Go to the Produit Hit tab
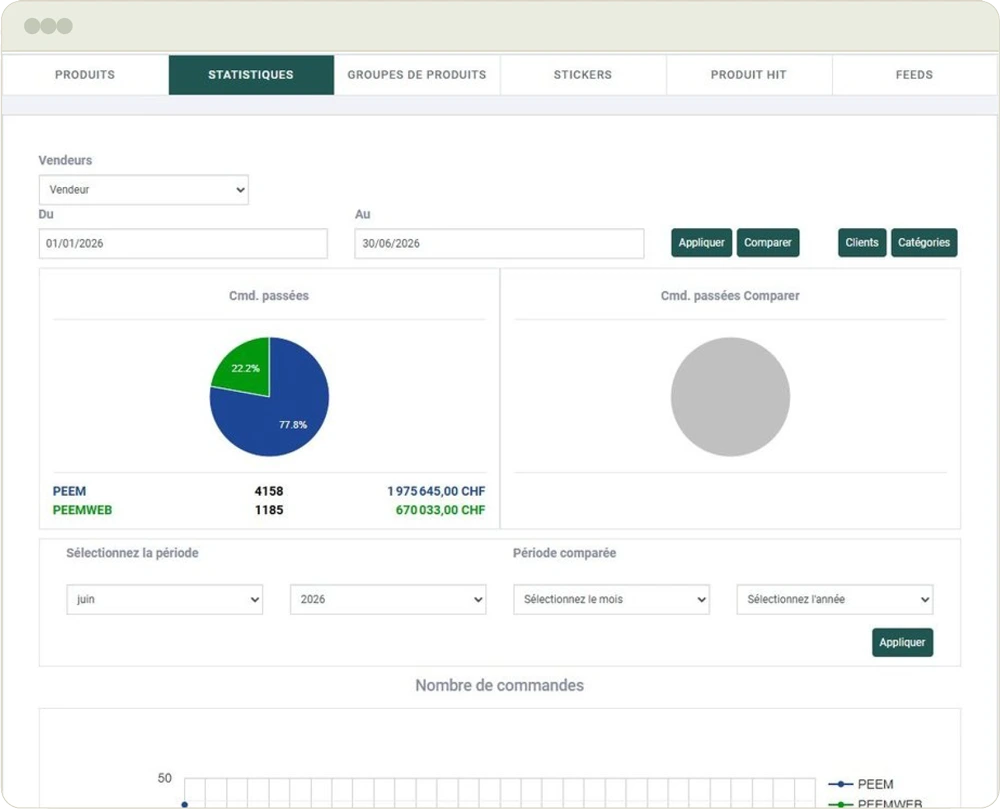This screenshot has height=809, width=1000. pyautogui.click(x=748, y=75)
